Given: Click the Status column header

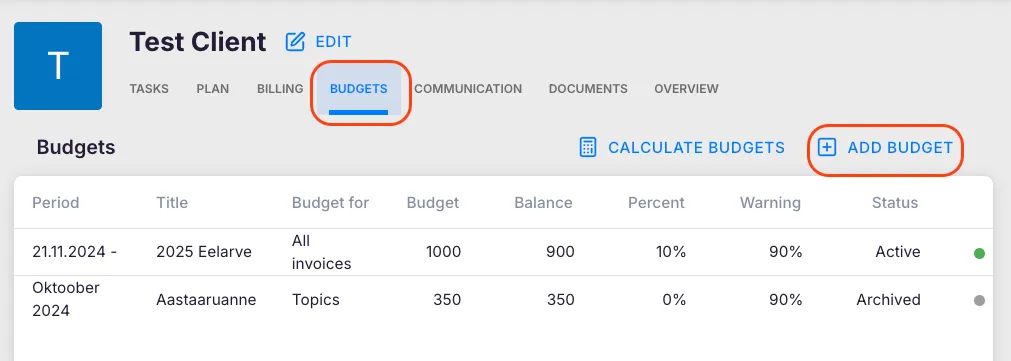Looking at the screenshot, I should (895, 203).
